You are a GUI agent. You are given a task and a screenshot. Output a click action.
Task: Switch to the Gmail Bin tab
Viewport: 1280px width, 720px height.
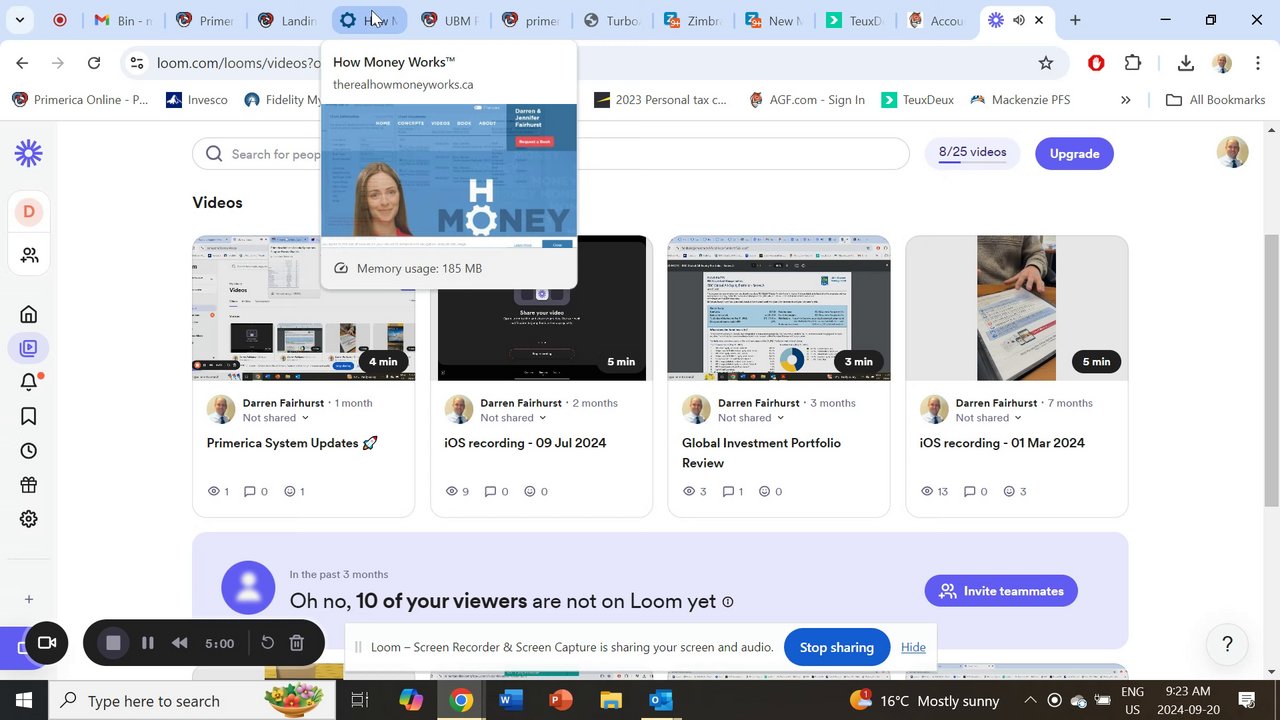tap(124, 20)
